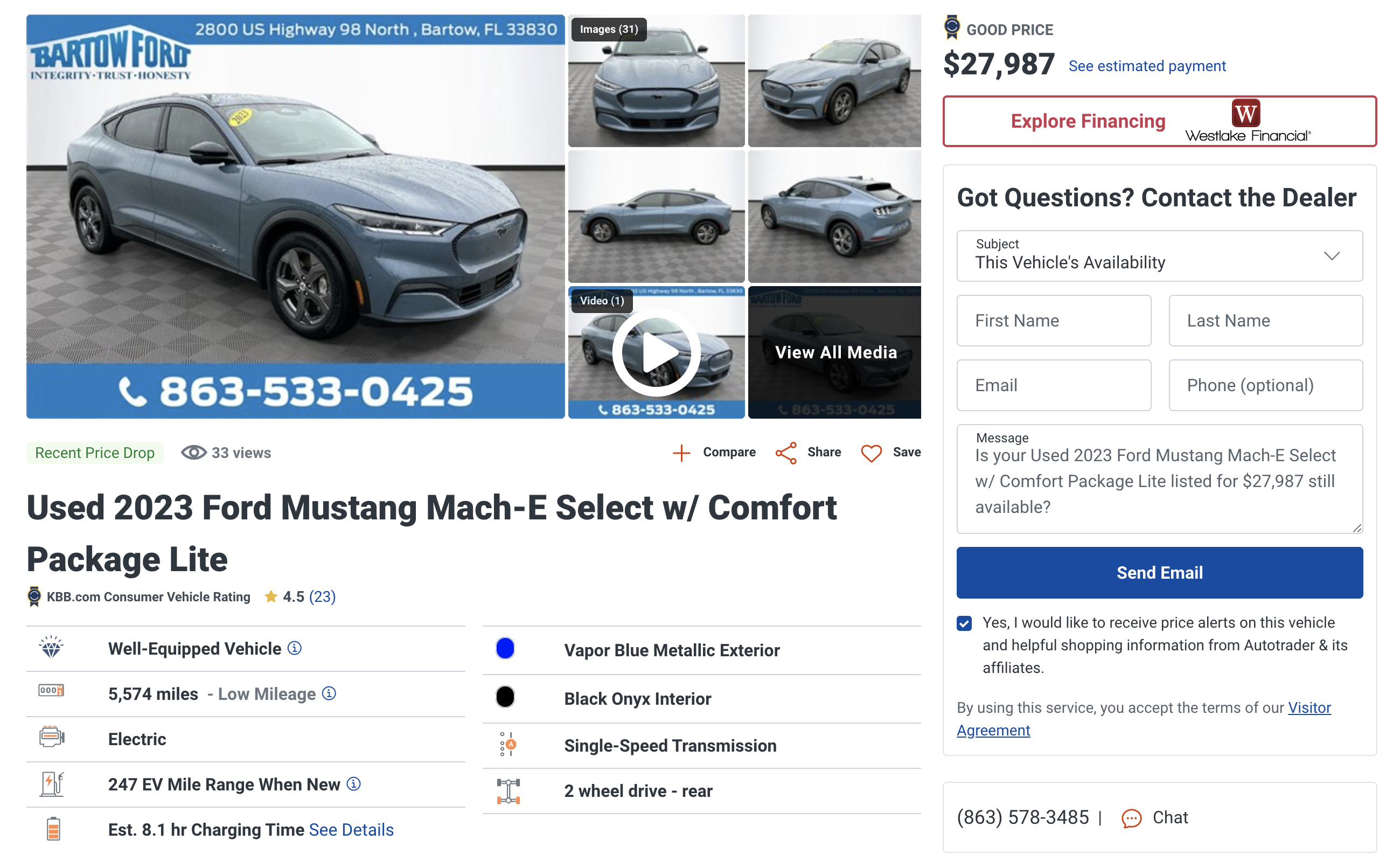Click the Explore Financing button
Viewport: 1400px width, 854px height.
pos(1160,121)
